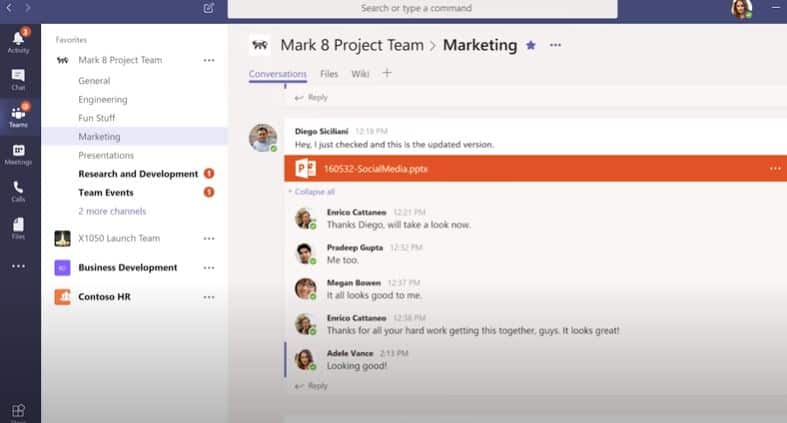Open more options for X1050 Launch Team

(x=209, y=238)
